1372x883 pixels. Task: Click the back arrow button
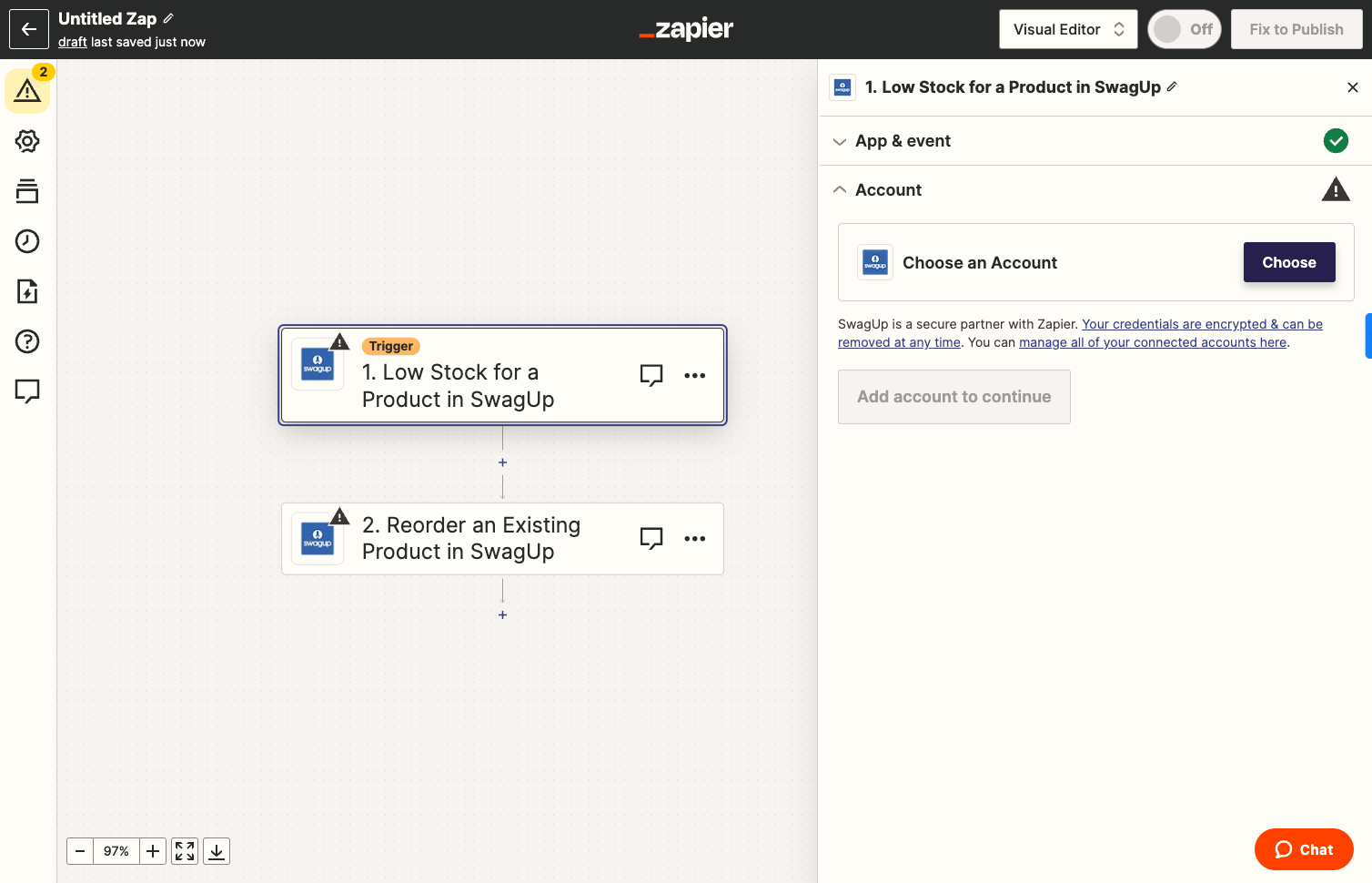[x=29, y=29]
